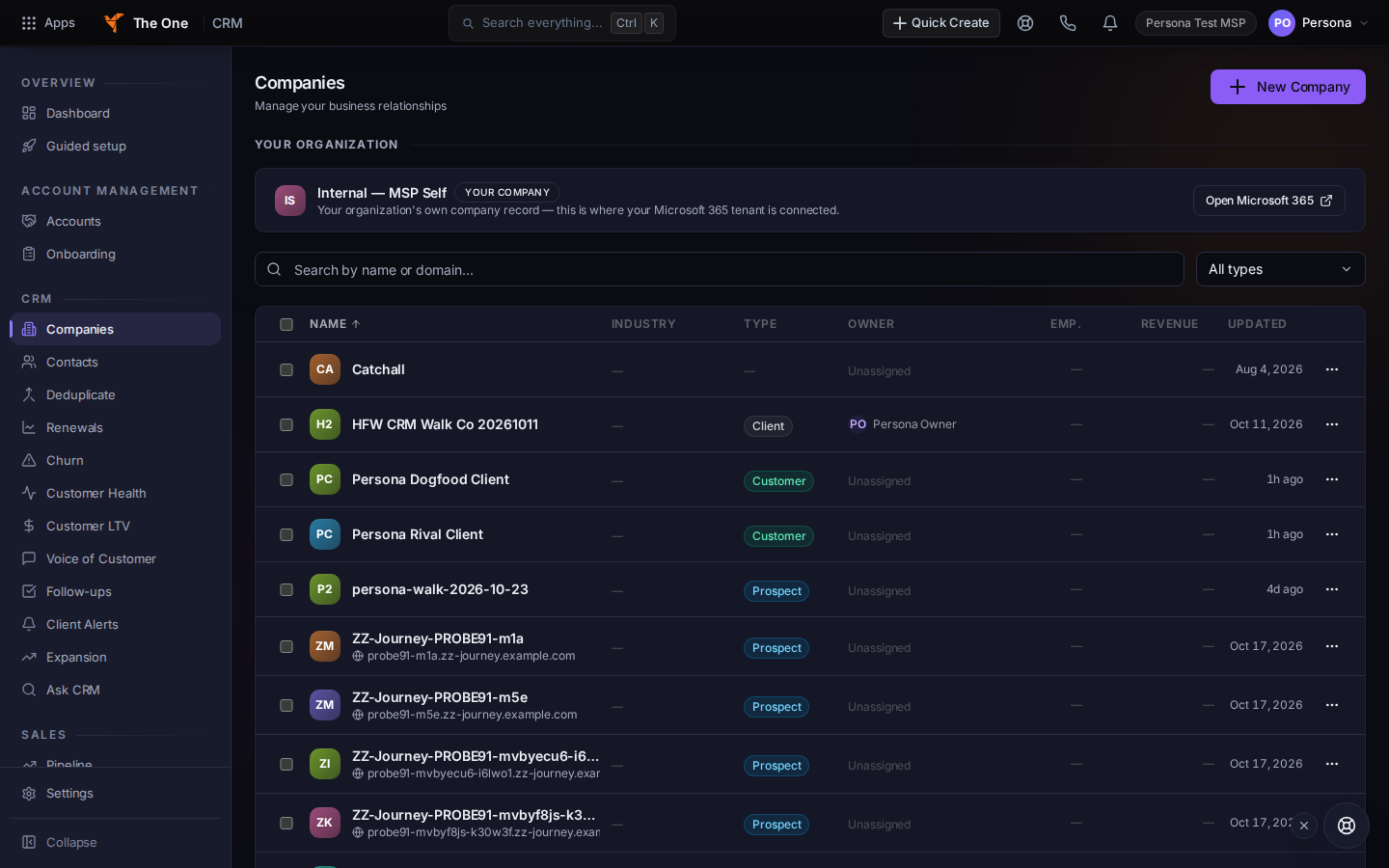
Task: Open row actions for persona-walk-2026-10-23
Action: click(x=1332, y=589)
